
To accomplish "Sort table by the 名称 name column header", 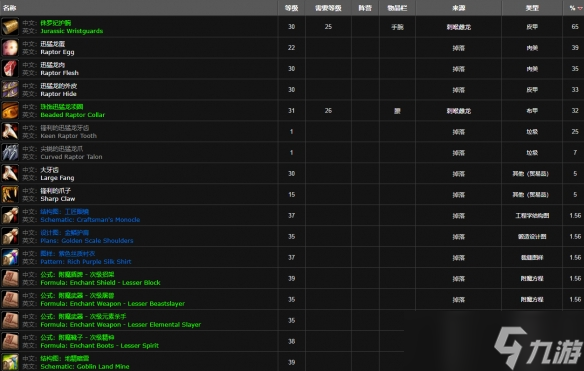I will click(10, 8).
